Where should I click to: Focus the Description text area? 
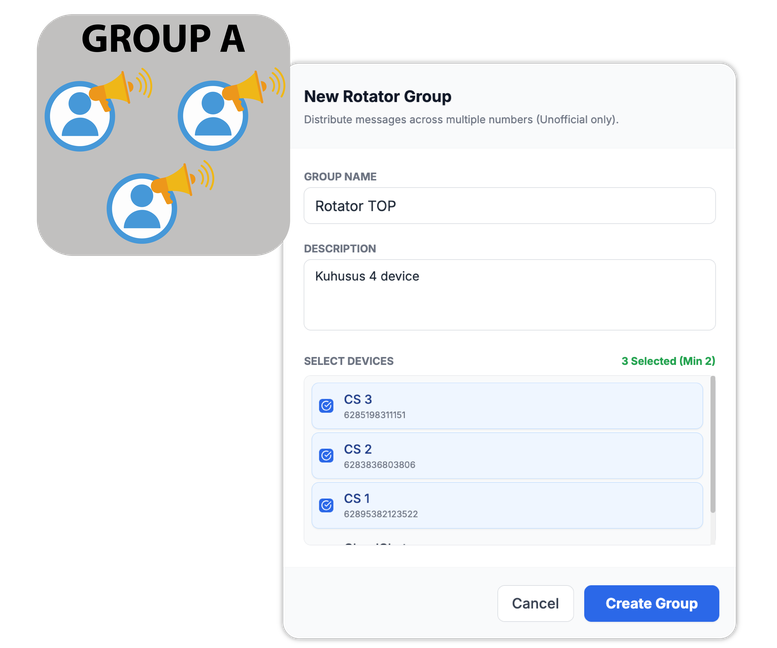tap(509, 295)
